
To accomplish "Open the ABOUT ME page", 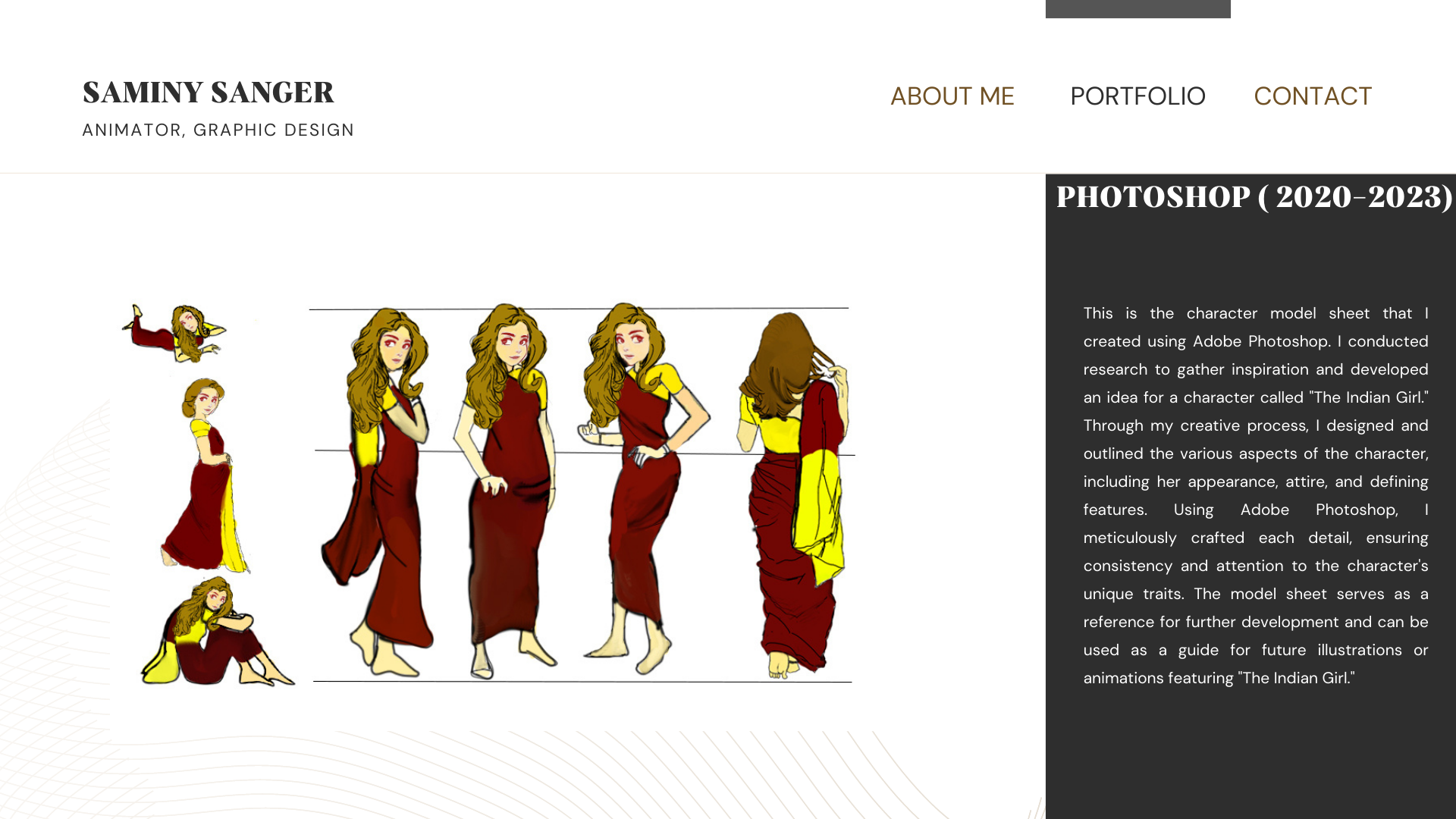I will (952, 96).
